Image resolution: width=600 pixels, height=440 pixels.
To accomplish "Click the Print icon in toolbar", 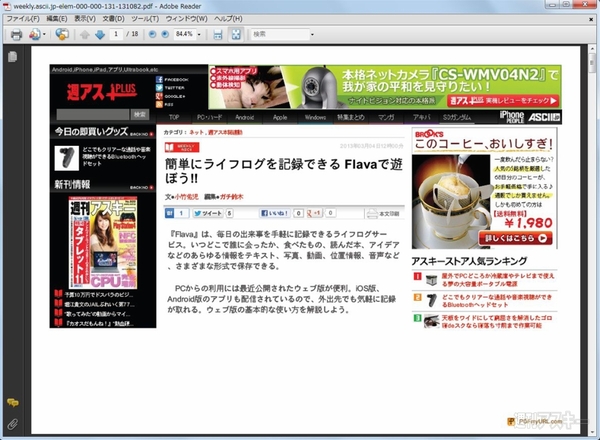I will pos(16,34).
